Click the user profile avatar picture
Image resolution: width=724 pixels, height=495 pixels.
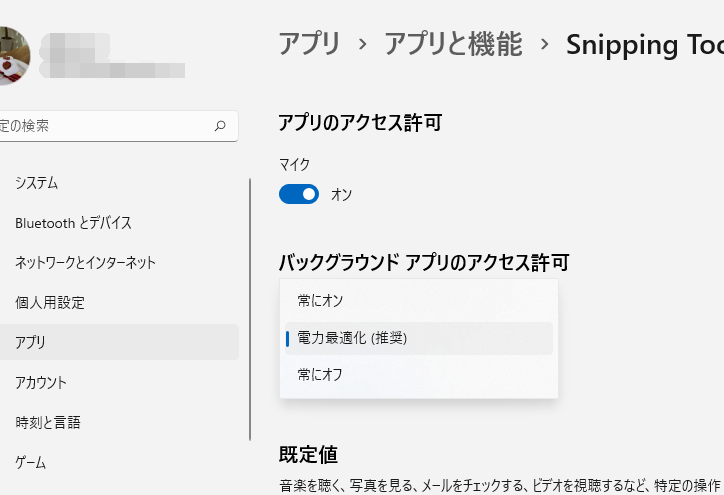click(x=20, y=54)
